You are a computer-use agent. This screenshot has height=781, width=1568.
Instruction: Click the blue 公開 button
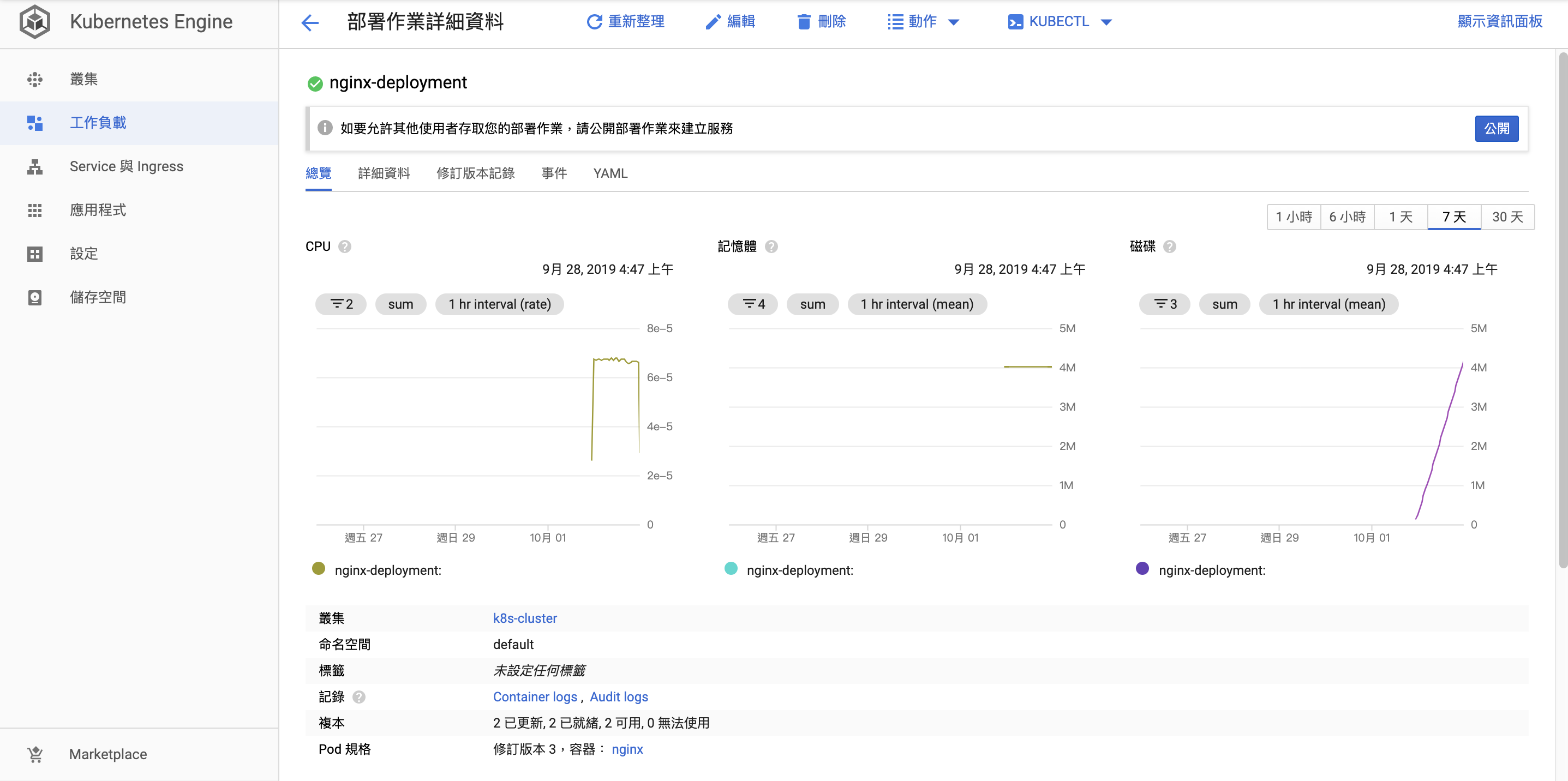click(x=1496, y=128)
